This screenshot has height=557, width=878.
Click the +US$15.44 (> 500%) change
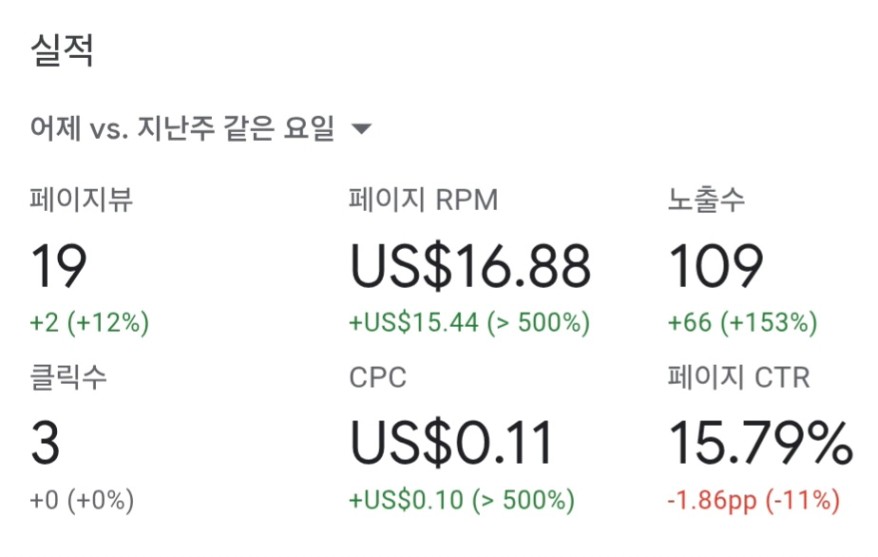[x=469, y=322]
